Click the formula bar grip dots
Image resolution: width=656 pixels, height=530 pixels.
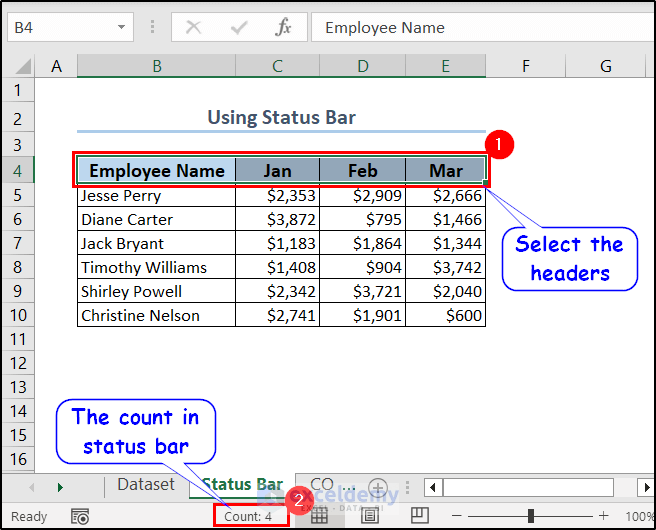[x=152, y=27]
